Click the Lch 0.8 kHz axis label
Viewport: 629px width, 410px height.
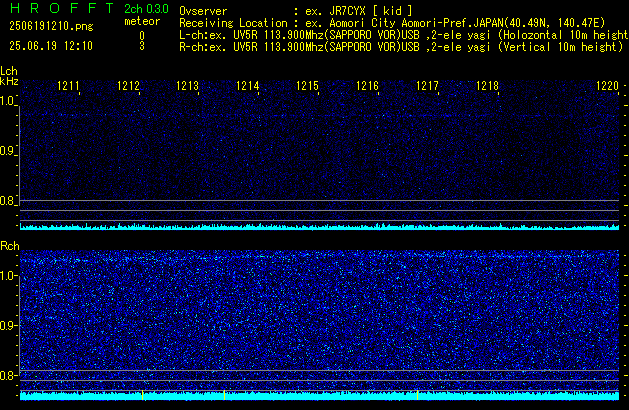click(x=7, y=201)
